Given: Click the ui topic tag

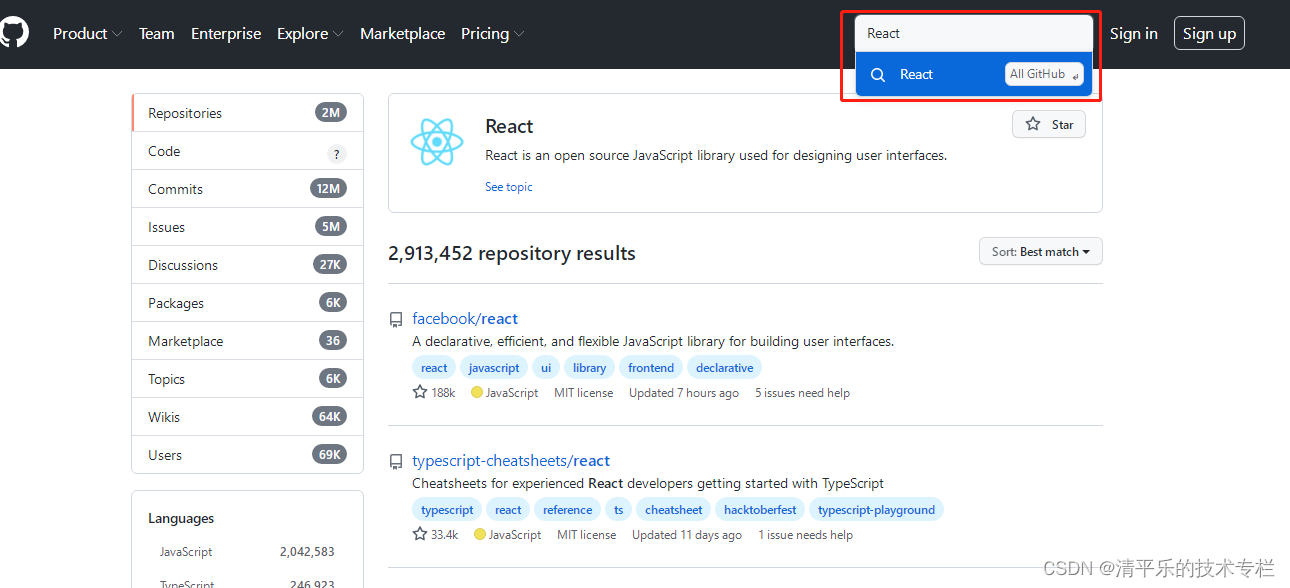Looking at the screenshot, I should pos(546,368).
